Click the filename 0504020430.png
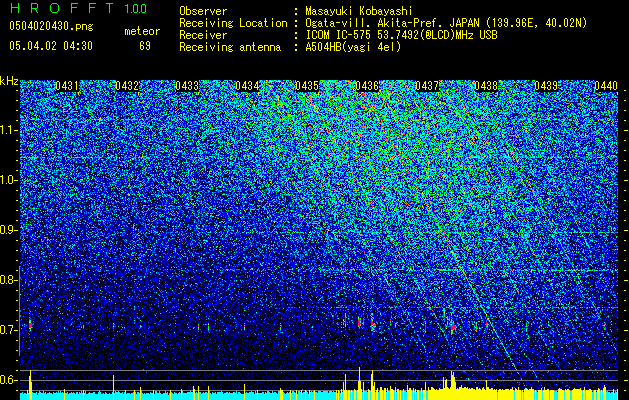Screen dimensions: 629x400 coord(51,26)
